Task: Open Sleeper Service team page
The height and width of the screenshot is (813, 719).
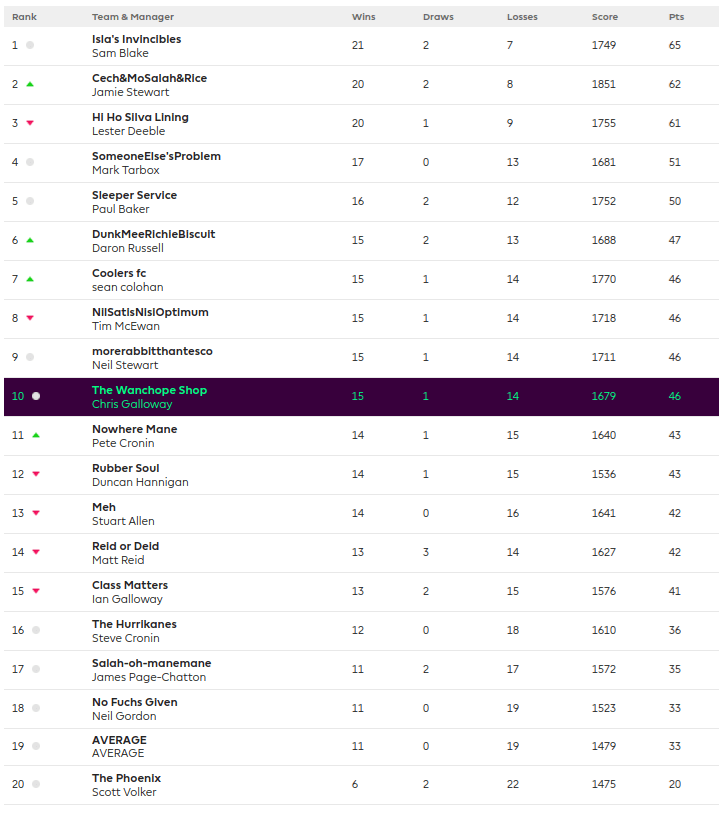Action: (134, 195)
